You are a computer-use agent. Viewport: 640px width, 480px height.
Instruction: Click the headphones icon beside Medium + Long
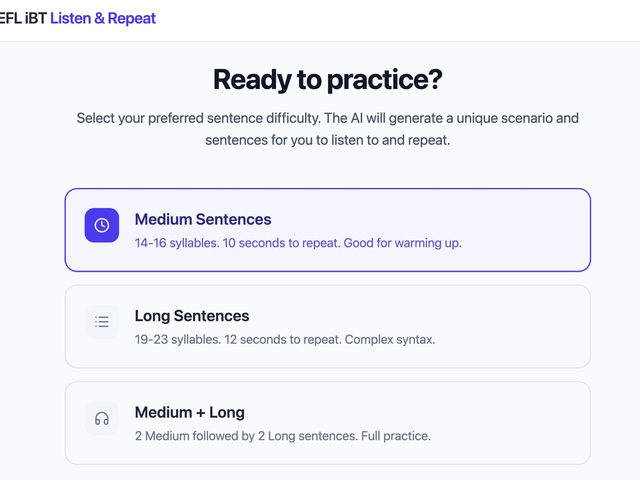pos(102,418)
